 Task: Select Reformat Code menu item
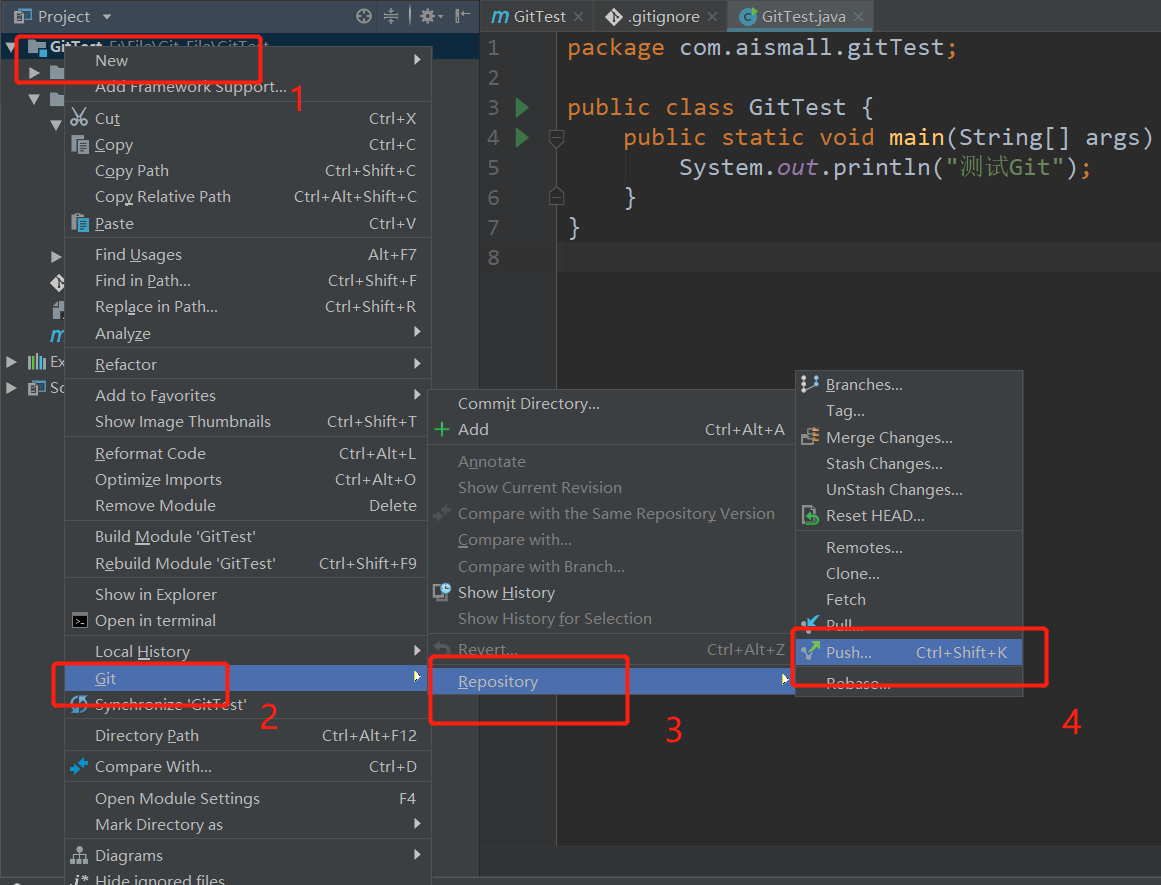pos(248,453)
